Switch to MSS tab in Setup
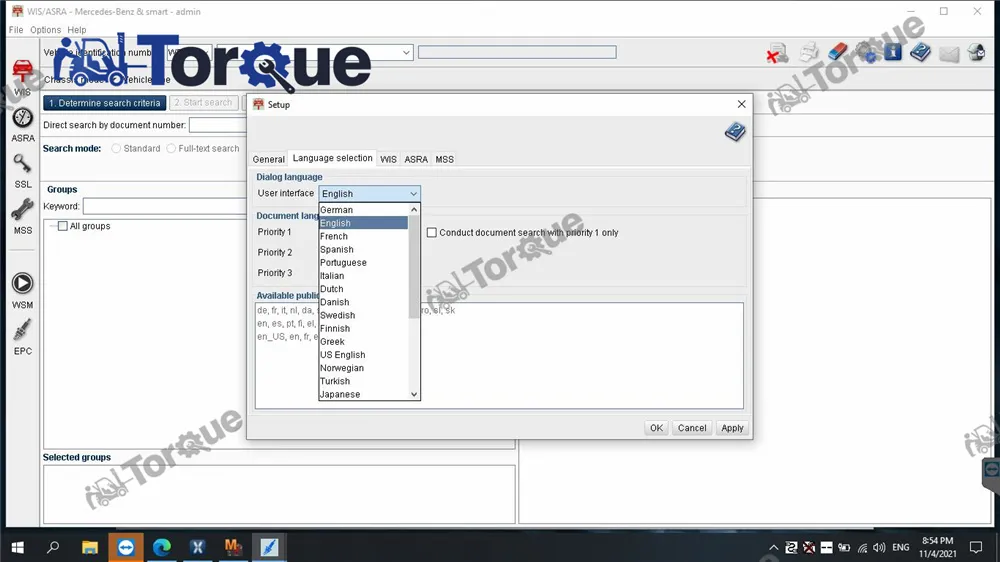The image size is (1000, 562). click(445, 159)
